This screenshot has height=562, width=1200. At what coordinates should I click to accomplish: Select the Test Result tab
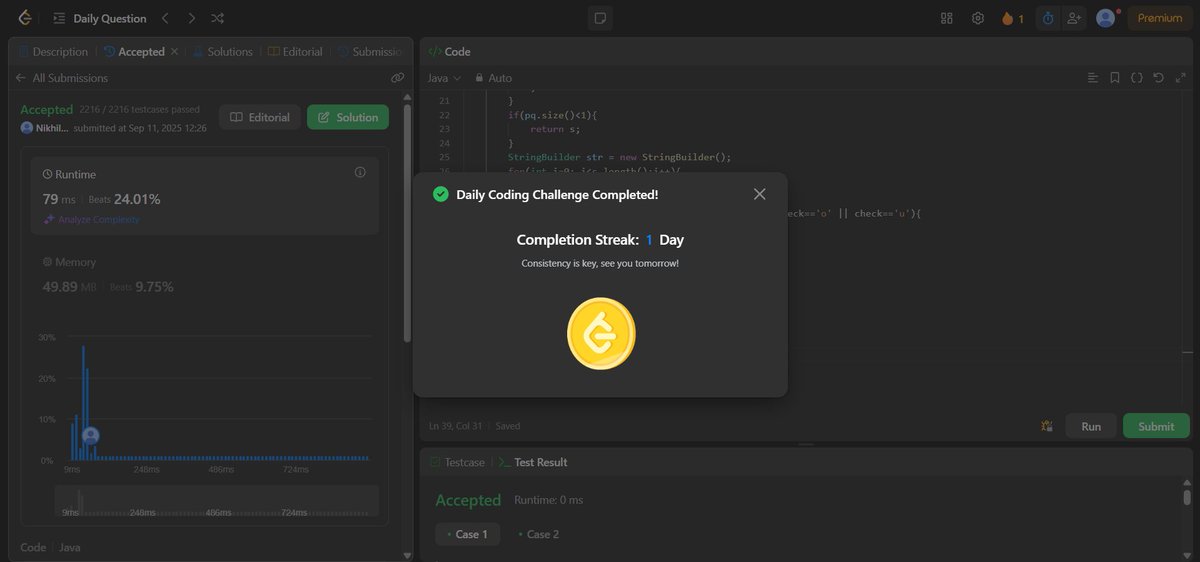pyautogui.click(x=533, y=462)
